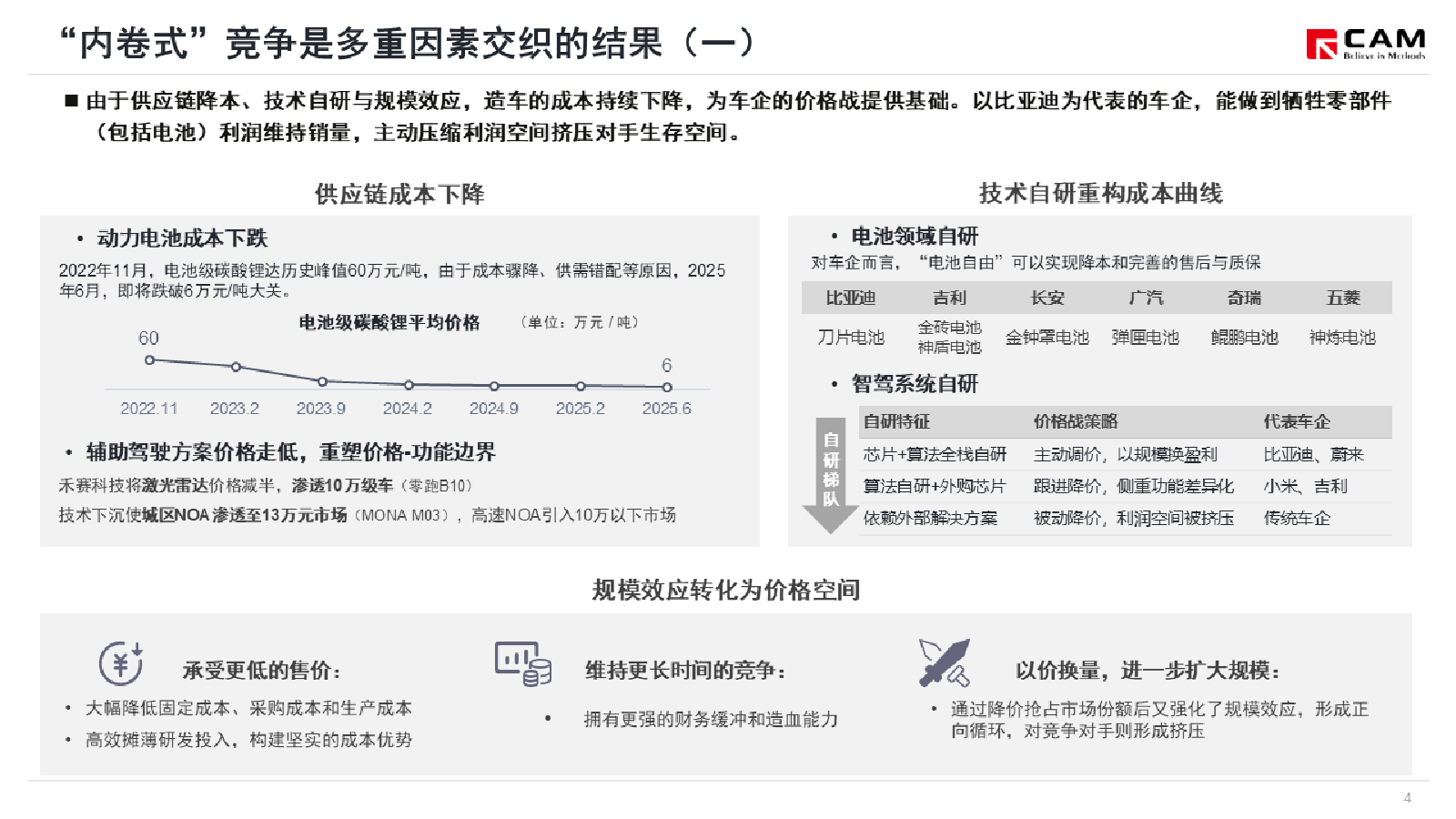Click table header 奇瑞

(1244, 298)
